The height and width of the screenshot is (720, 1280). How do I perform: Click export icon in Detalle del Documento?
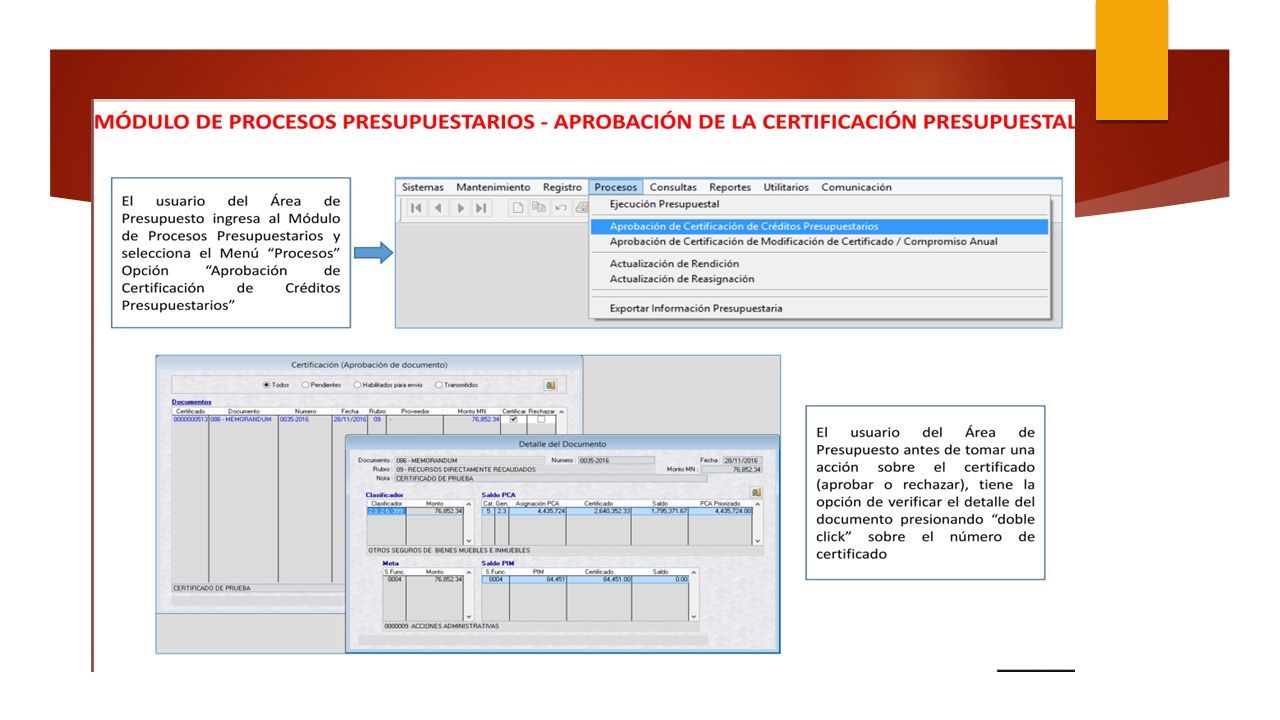(756, 492)
